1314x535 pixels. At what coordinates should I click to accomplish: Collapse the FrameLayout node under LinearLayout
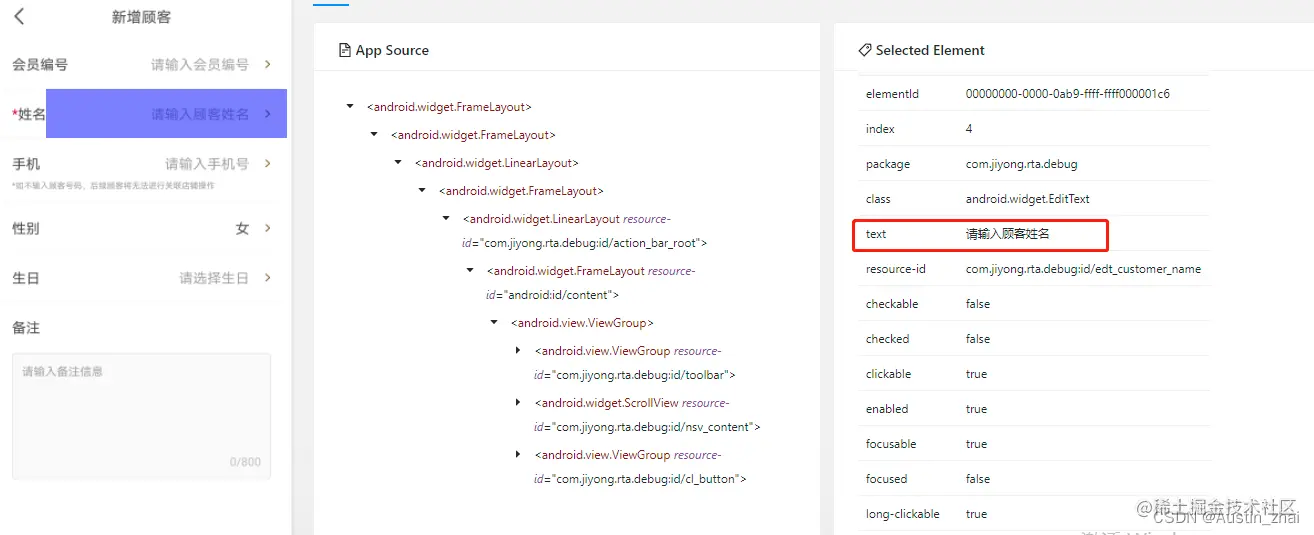pyautogui.click(x=421, y=190)
